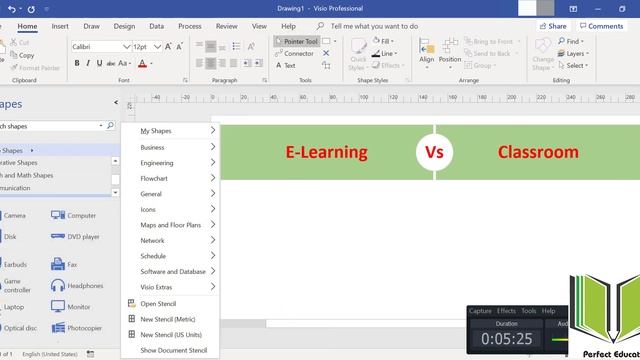The width and height of the screenshot is (640, 360).
Task: Open the Position menu
Action: click(450, 52)
